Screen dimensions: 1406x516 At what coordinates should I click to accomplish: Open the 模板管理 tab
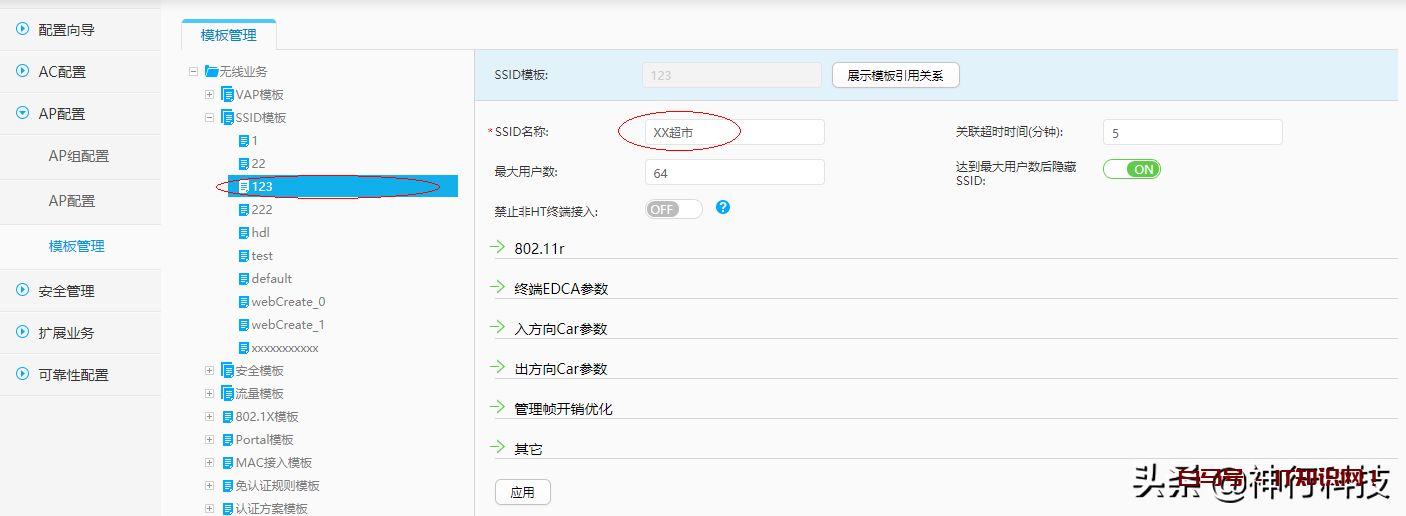pos(228,35)
